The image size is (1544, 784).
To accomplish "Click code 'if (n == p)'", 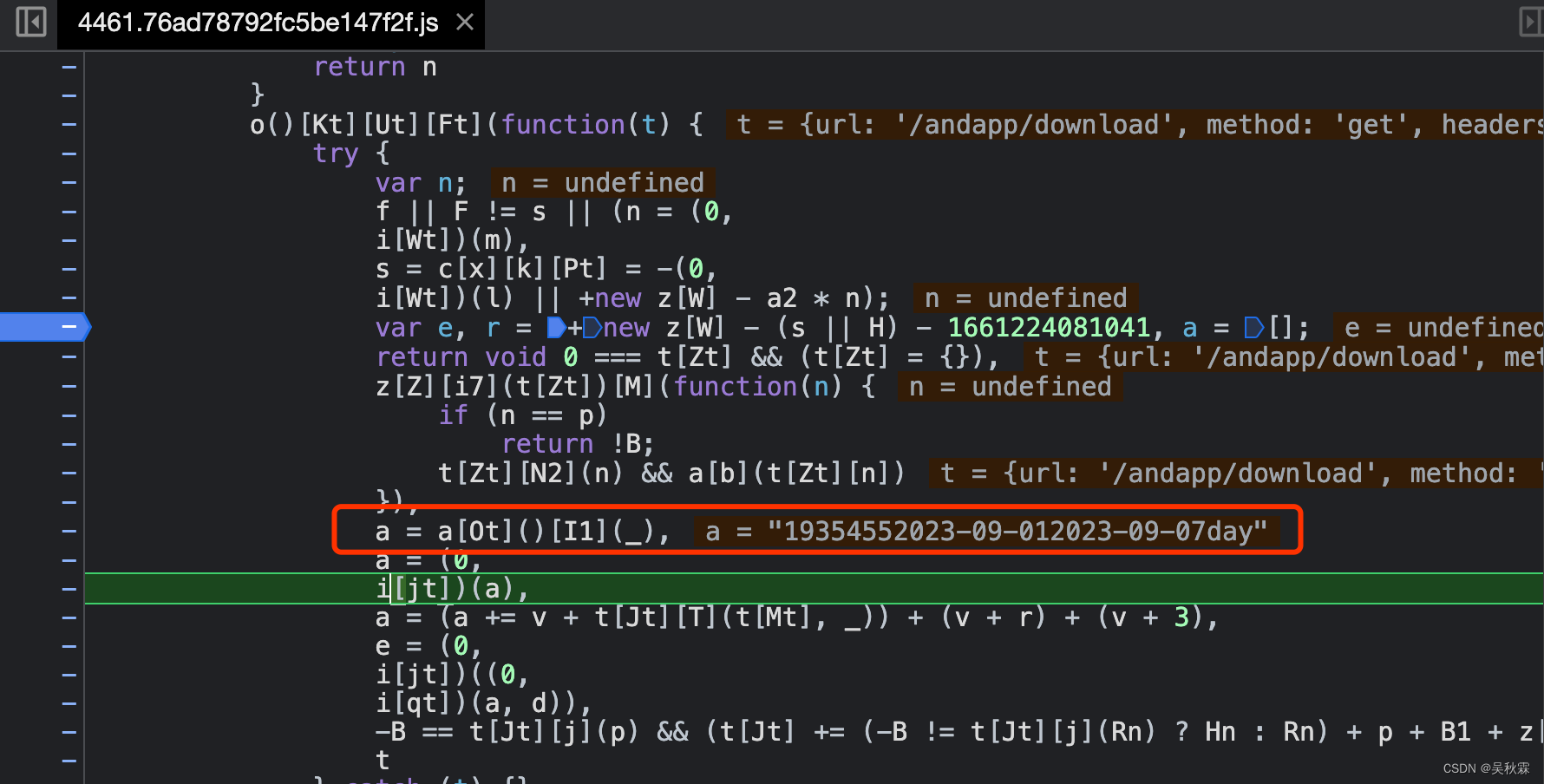I will [523, 415].
